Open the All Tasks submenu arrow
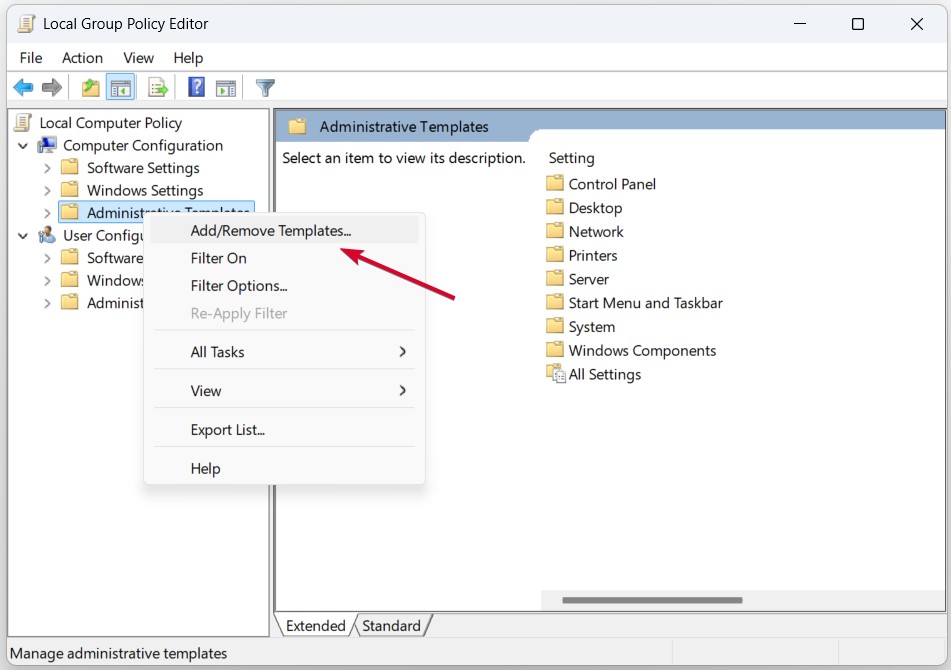The width and height of the screenshot is (951, 670). point(402,352)
